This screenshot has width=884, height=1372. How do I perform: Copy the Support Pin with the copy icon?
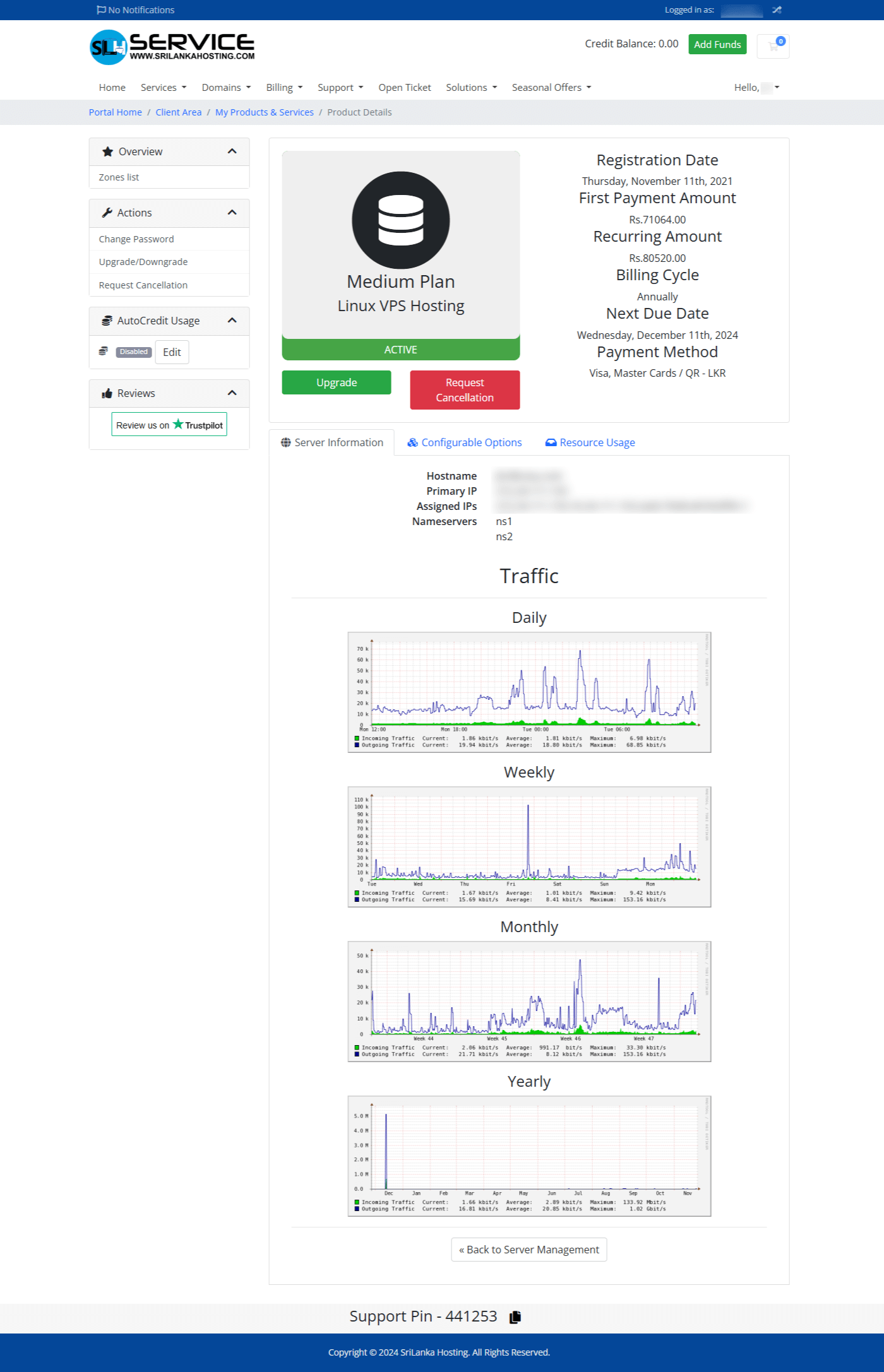(515, 1316)
